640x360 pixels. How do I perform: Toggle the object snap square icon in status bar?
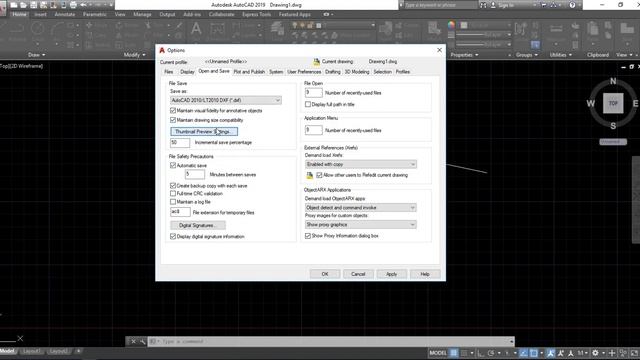[x=533, y=353]
